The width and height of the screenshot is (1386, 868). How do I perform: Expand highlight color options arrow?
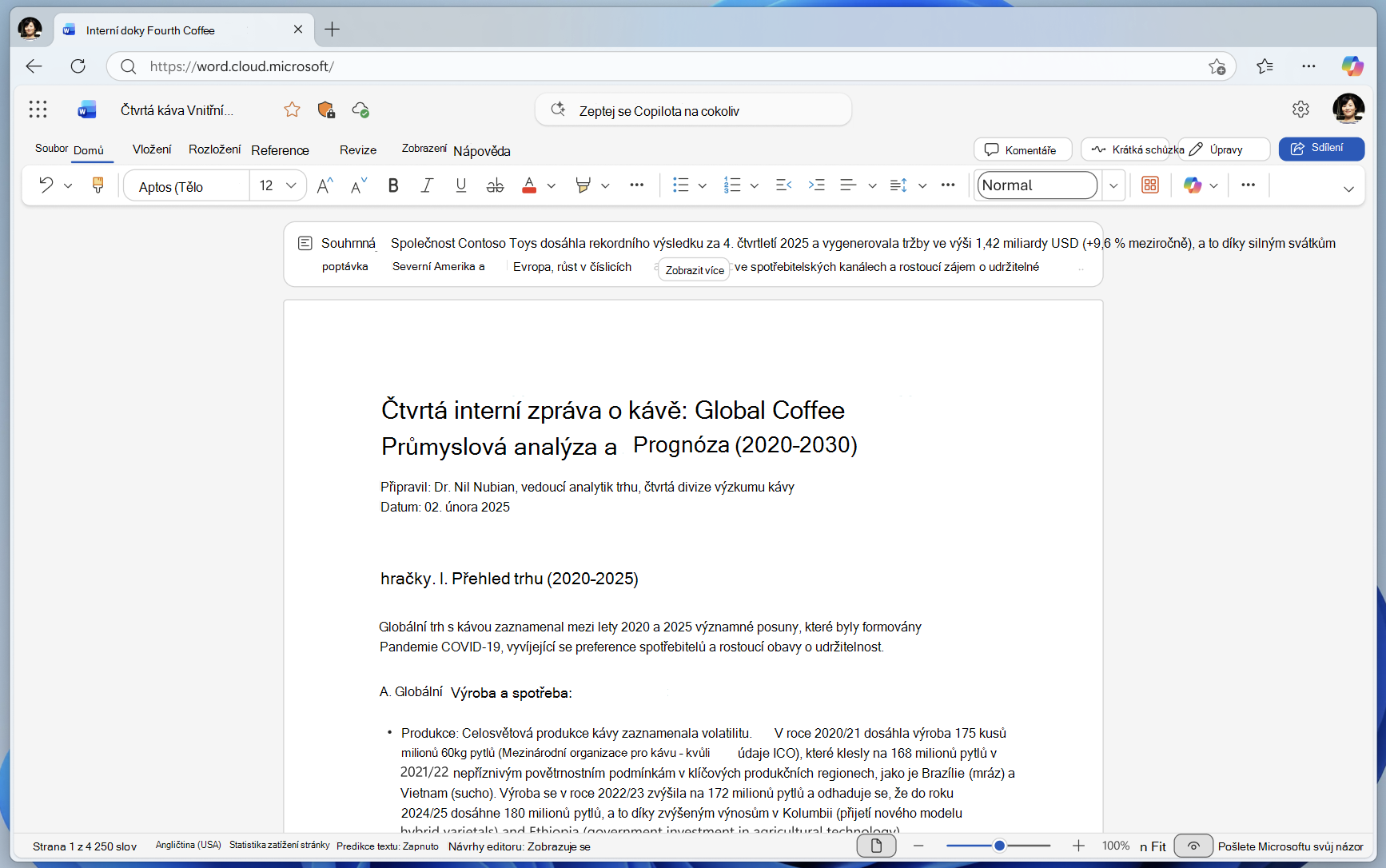coord(605,185)
